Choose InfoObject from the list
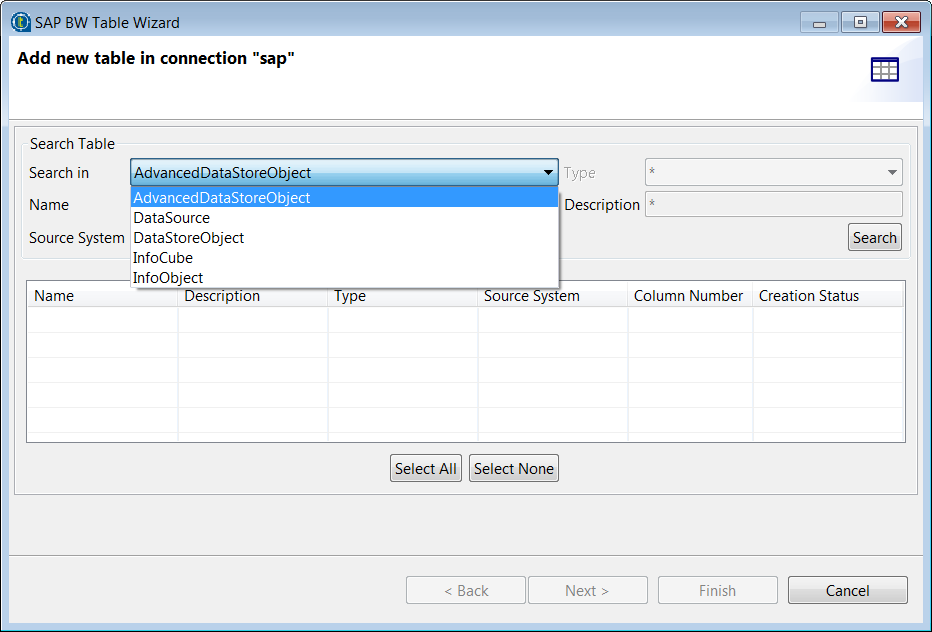The image size is (932, 632). 168,278
